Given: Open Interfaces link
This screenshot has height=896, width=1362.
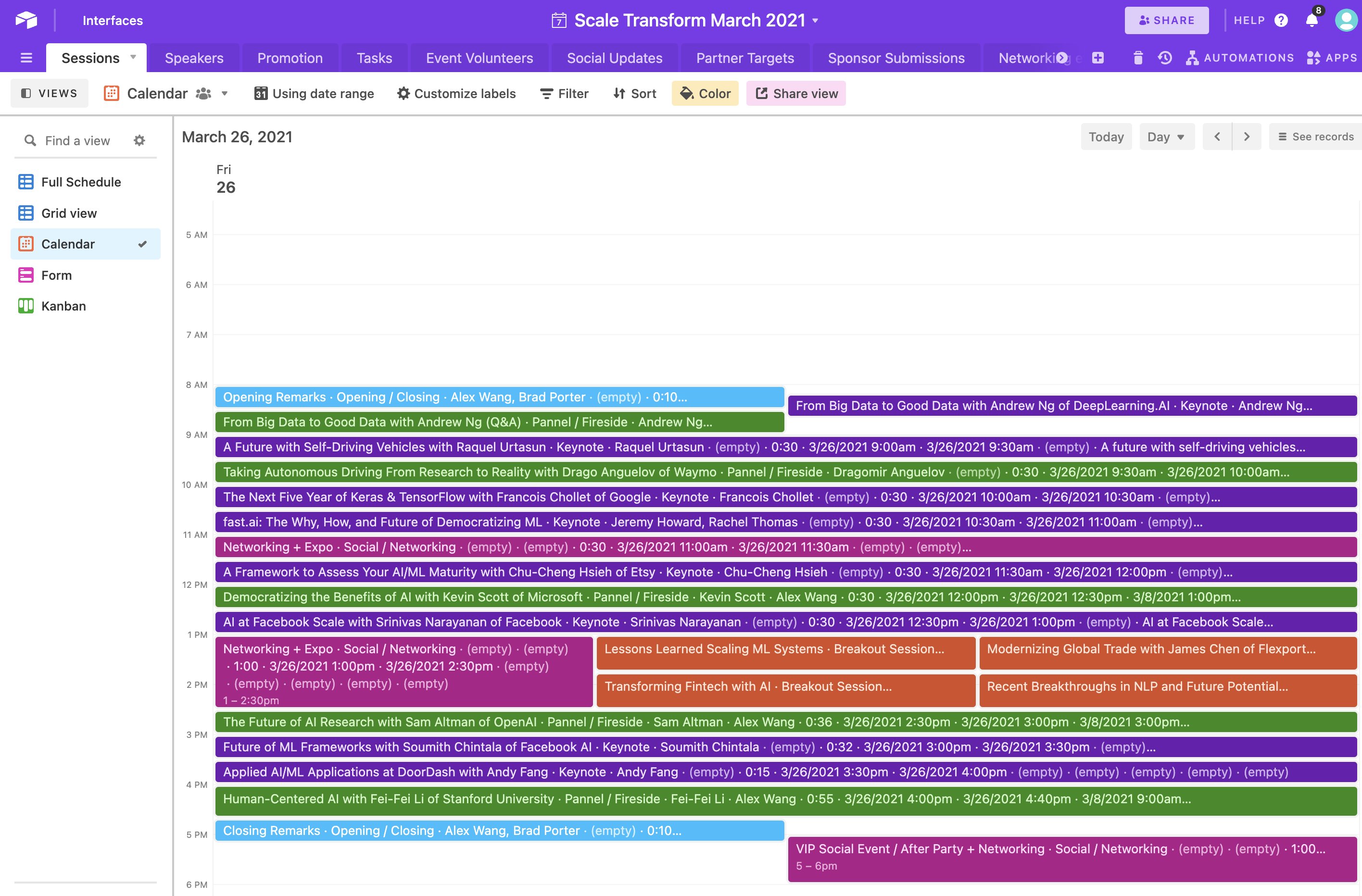Looking at the screenshot, I should click(x=113, y=21).
